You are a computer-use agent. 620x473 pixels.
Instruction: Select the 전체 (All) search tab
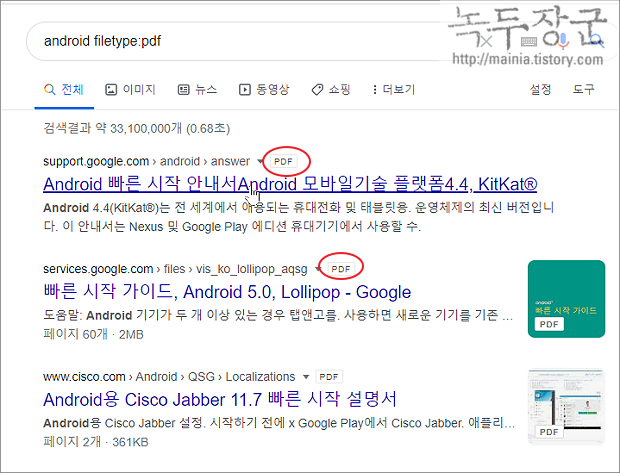pos(64,90)
